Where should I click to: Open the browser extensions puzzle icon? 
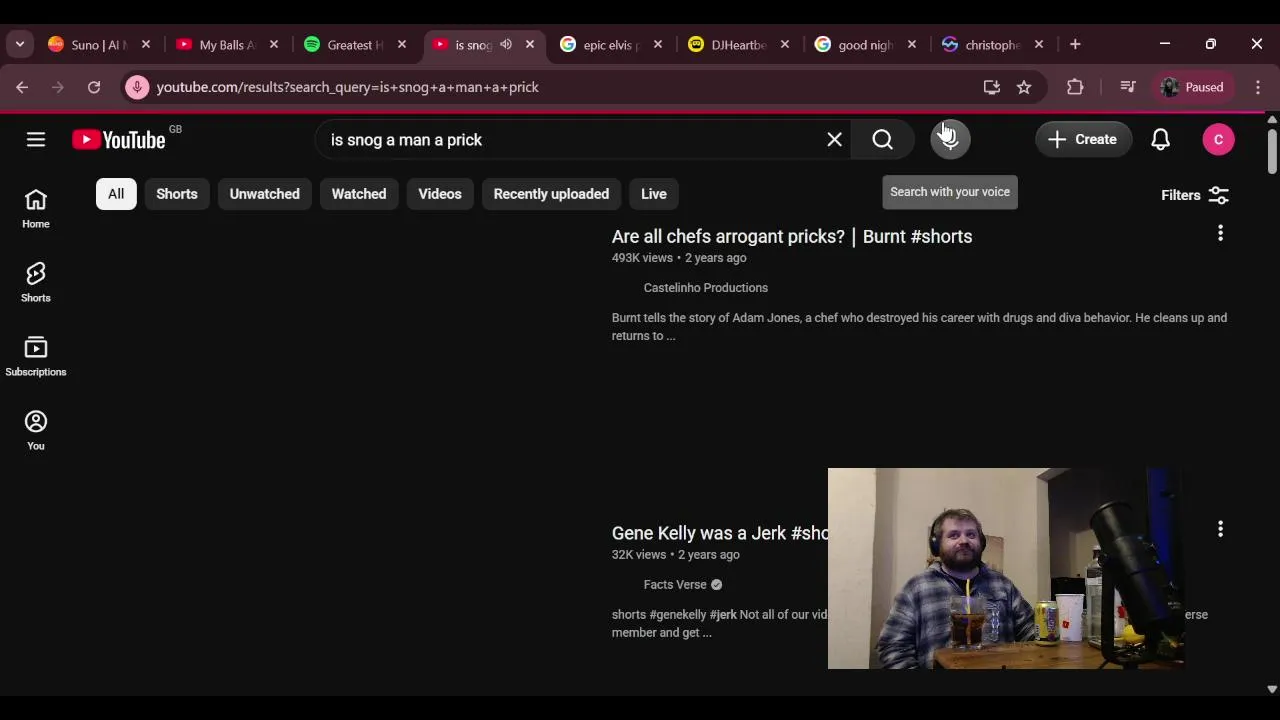(1075, 87)
